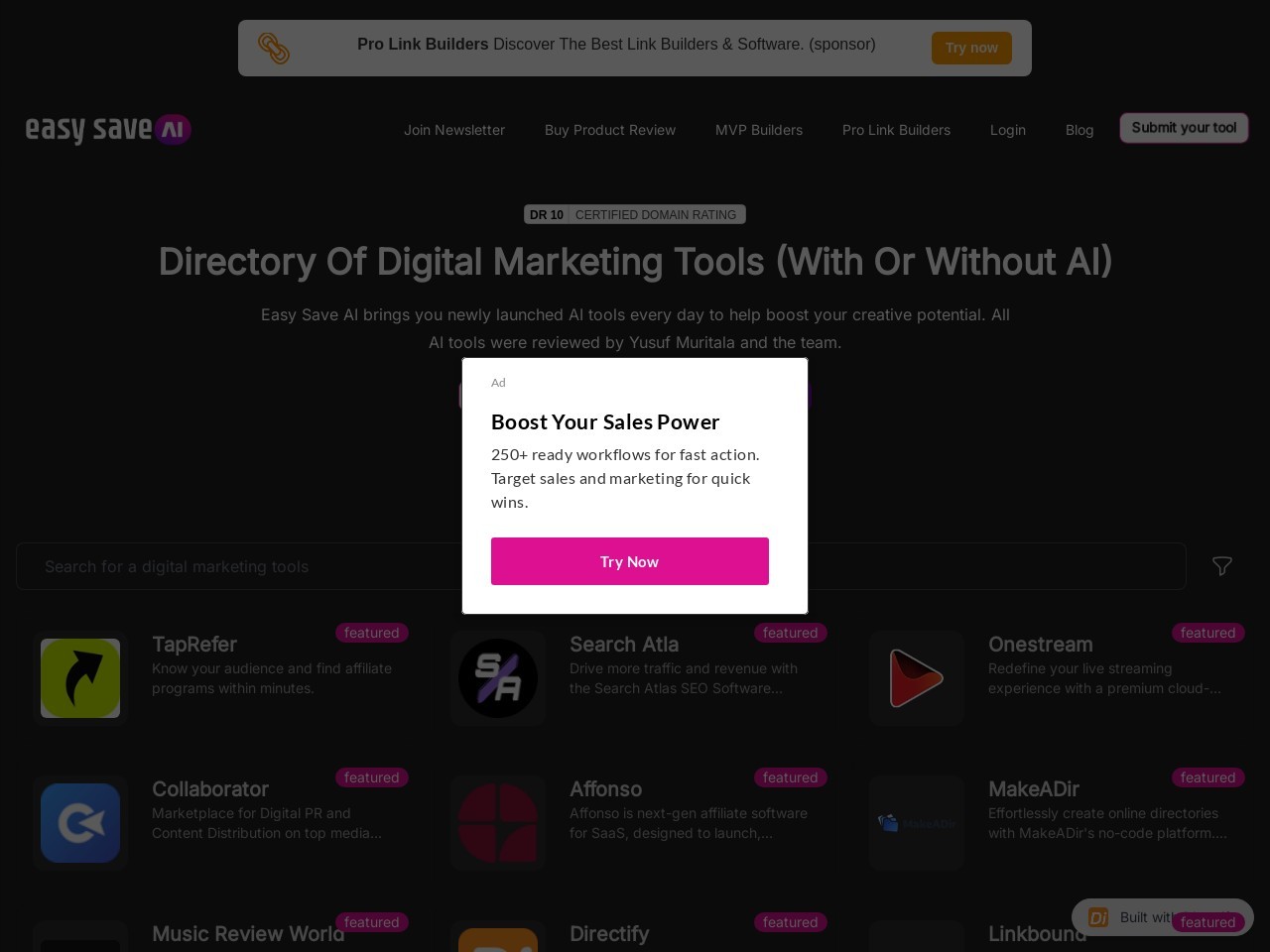1270x952 pixels.
Task: Click the "Boost Your Sales Power" ad heading
Action: pyautogui.click(x=605, y=421)
